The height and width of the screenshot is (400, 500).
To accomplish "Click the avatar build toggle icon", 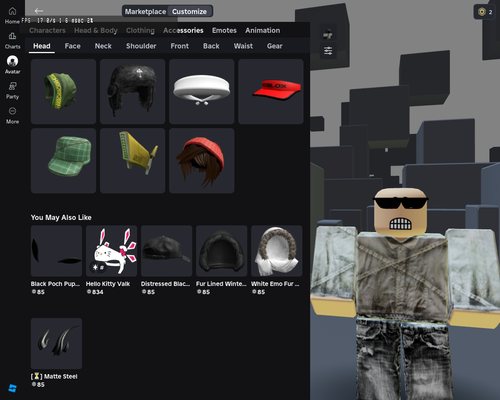I will [x=328, y=34].
